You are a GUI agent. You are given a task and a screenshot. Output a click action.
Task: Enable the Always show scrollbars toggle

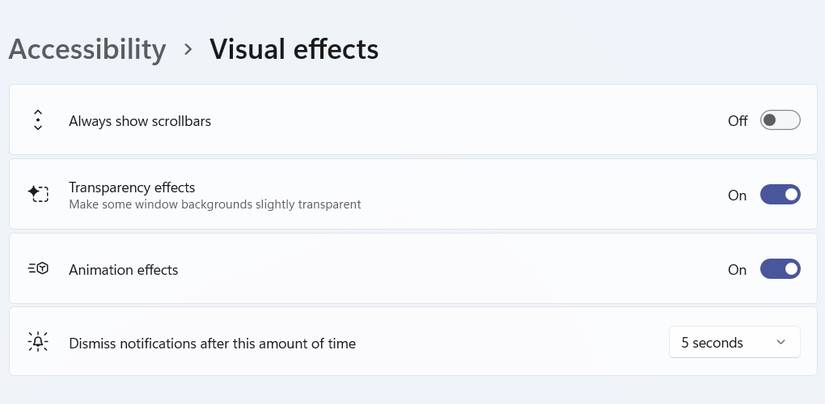point(780,121)
